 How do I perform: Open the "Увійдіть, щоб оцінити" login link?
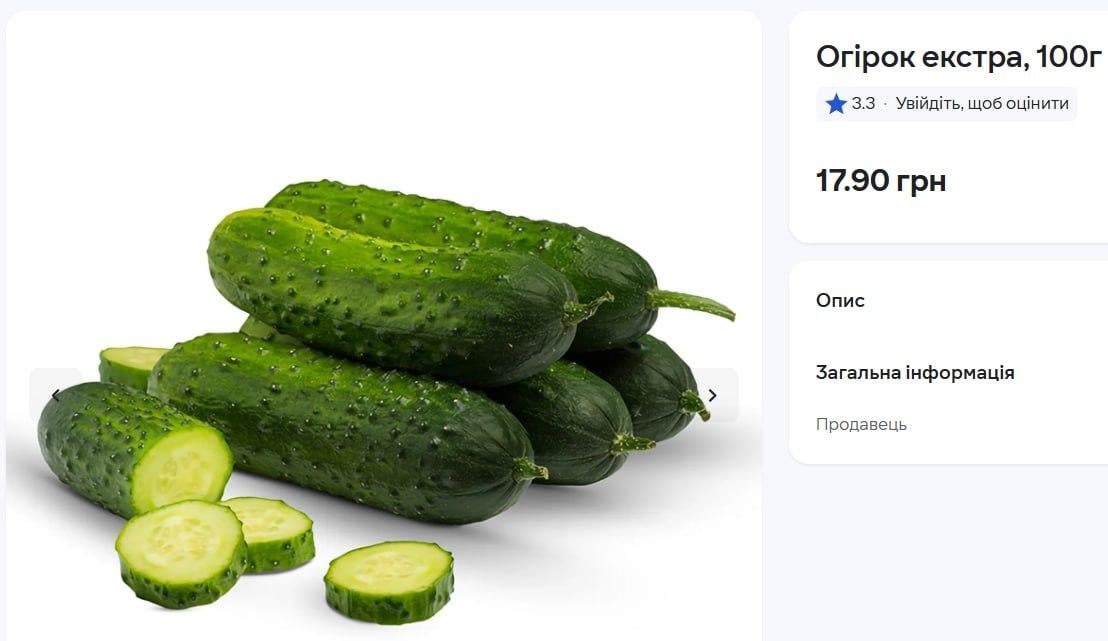(982, 104)
